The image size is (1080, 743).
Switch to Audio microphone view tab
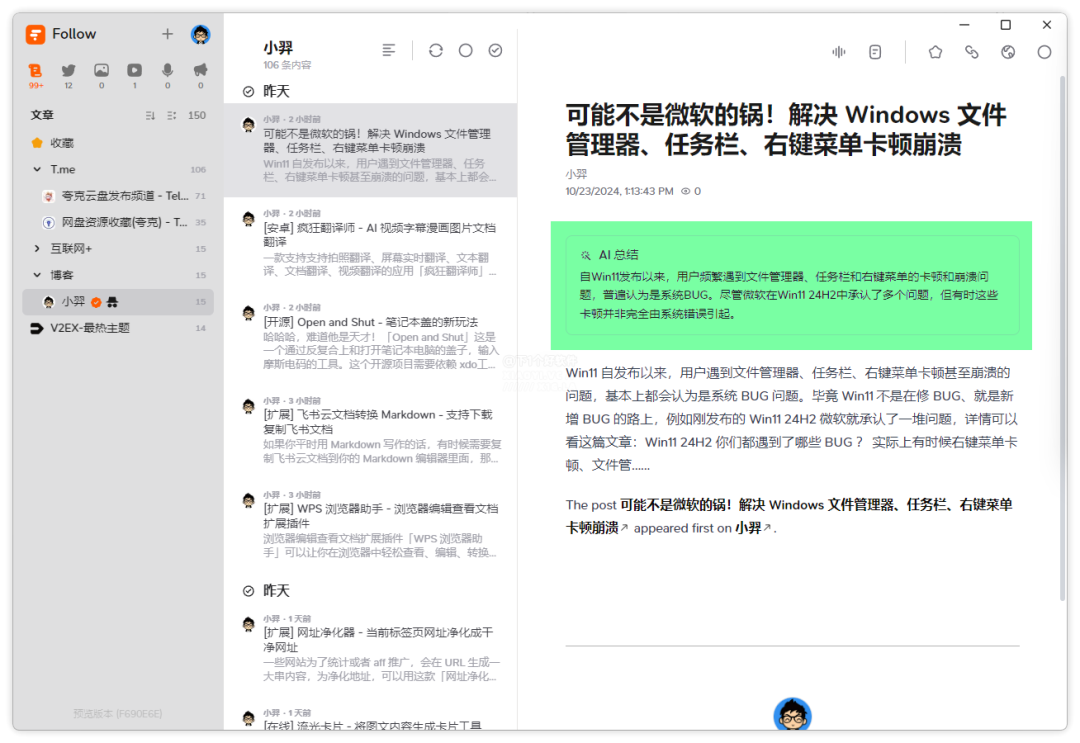click(167, 75)
